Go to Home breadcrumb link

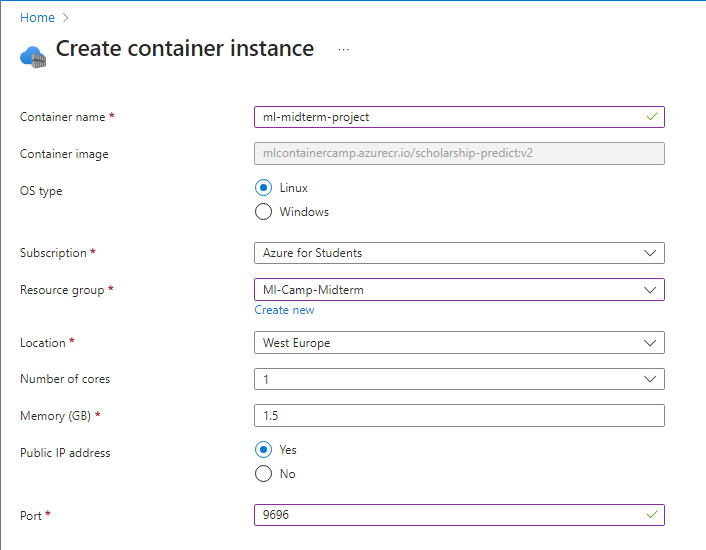37,18
